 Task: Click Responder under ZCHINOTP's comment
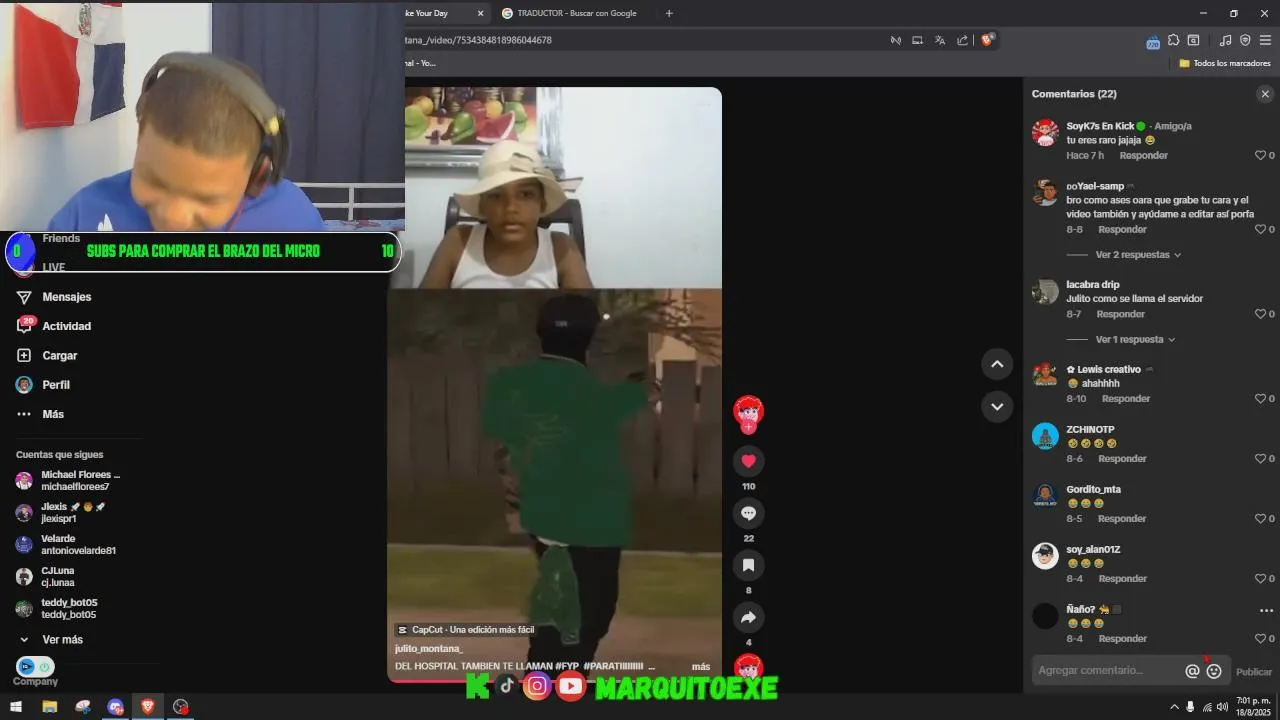click(1122, 458)
